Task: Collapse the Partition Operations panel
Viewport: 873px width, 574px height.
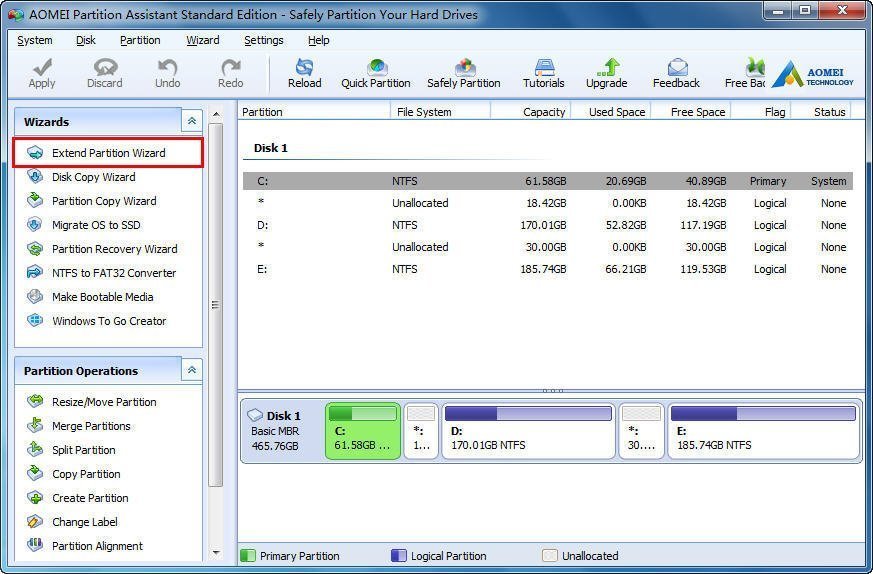Action: (x=192, y=370)
